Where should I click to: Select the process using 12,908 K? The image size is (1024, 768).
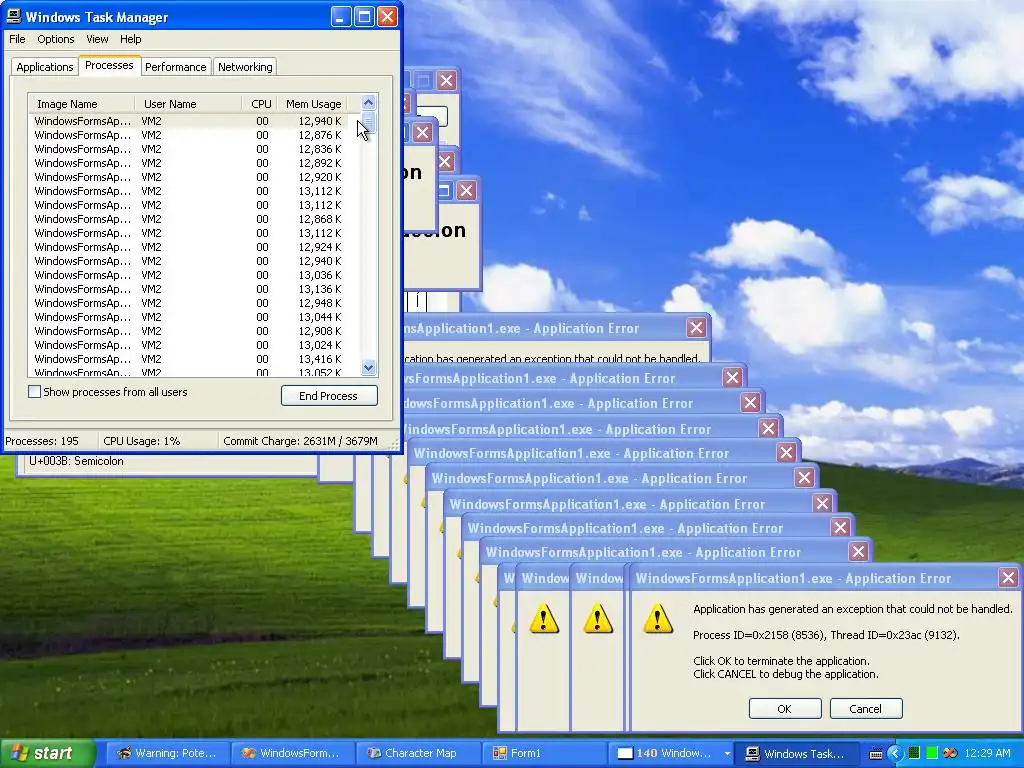pos(193,331)
